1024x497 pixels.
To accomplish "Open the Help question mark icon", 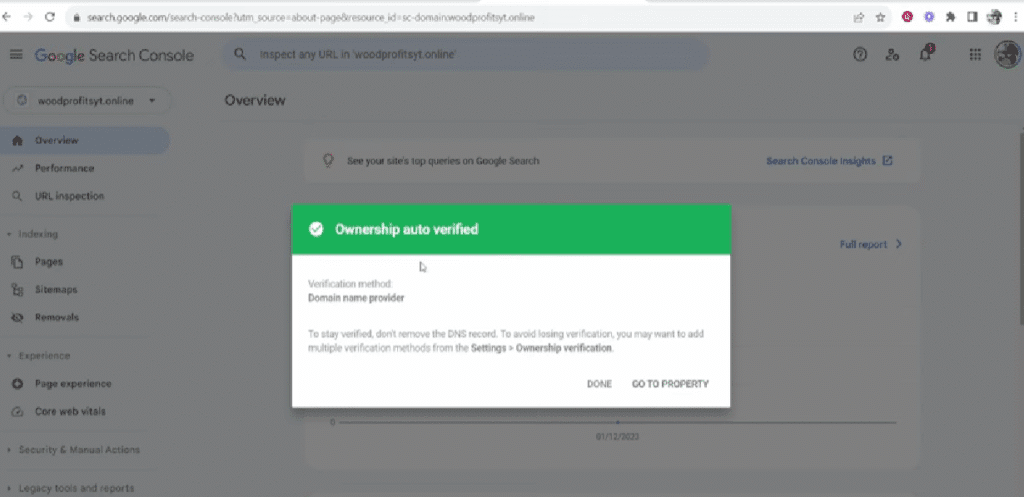I will 860,56.
